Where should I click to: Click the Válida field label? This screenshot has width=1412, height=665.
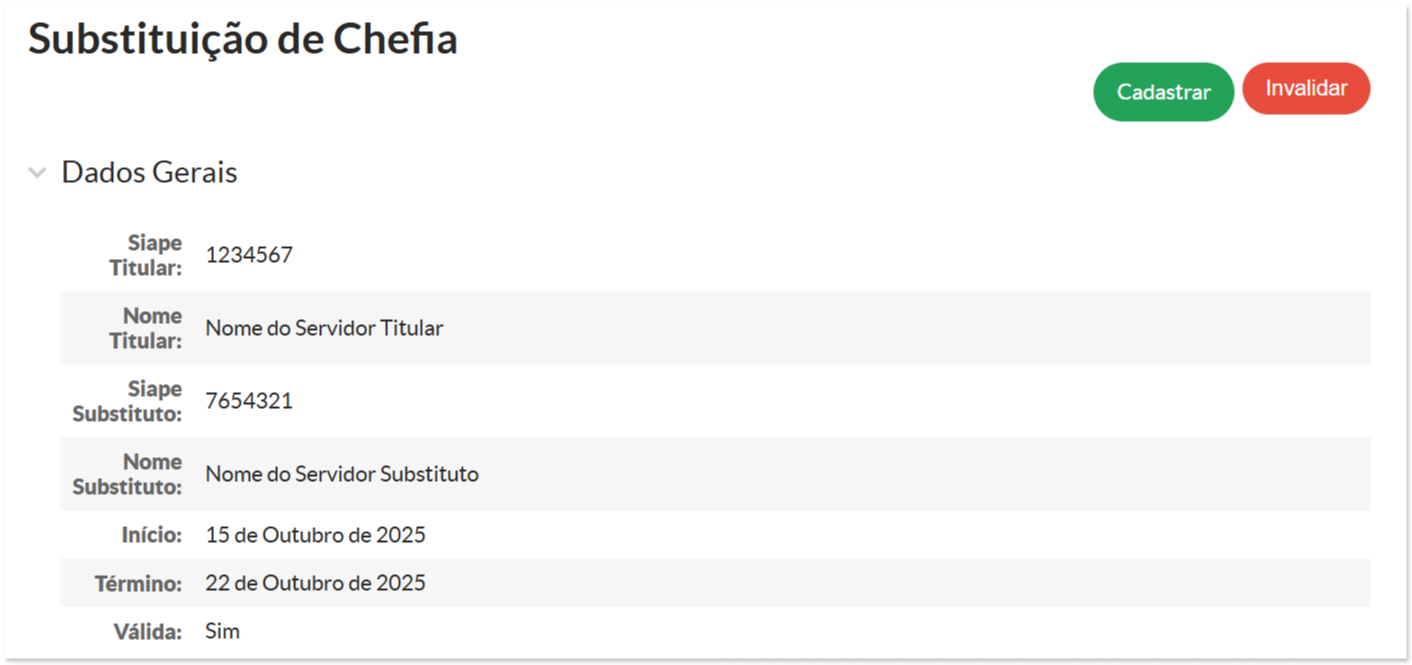click(148, 631)
